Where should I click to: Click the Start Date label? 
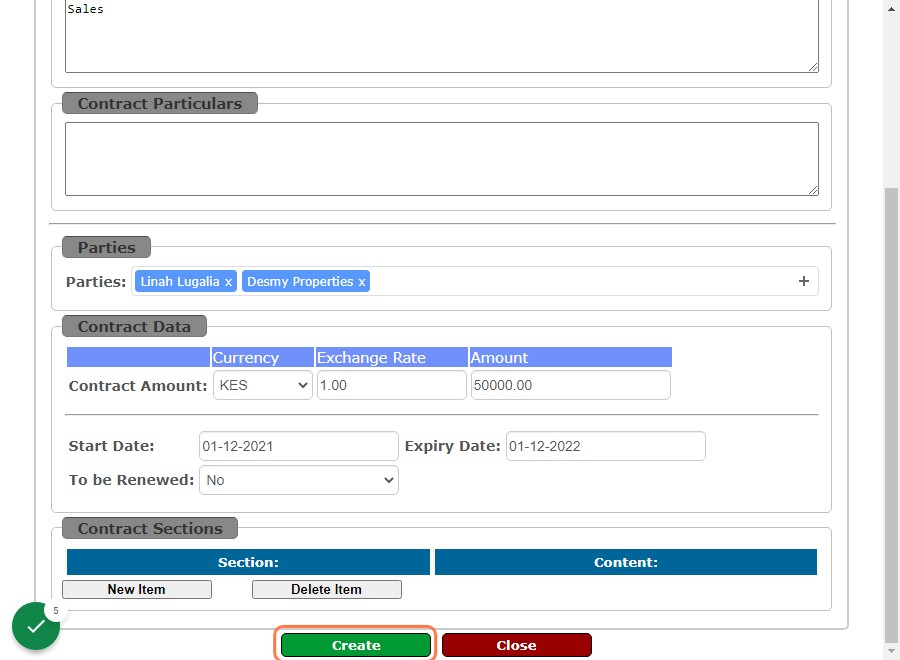[x=111, y=446]
